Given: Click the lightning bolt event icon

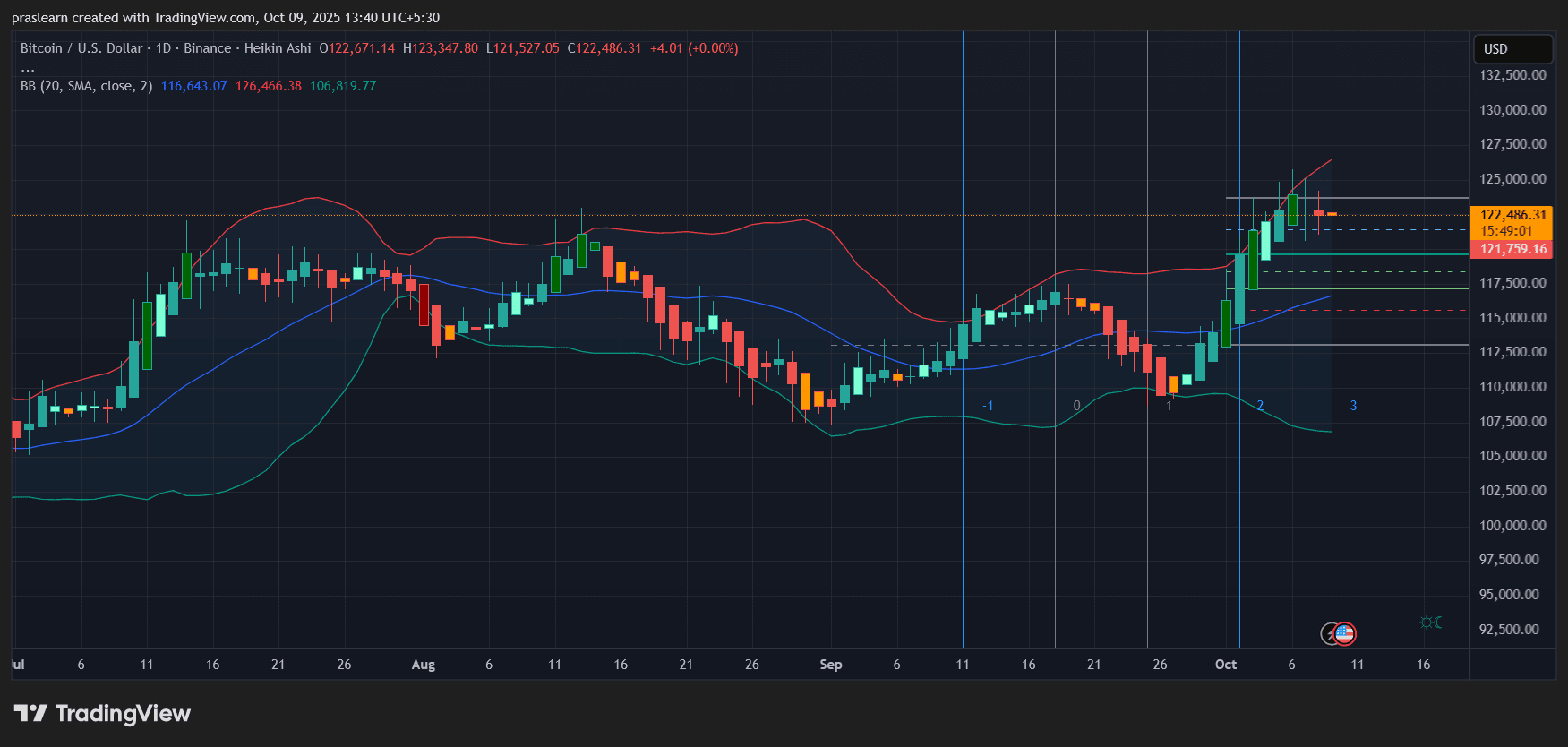Looking at the screenshot, I should click(1330, 634).
